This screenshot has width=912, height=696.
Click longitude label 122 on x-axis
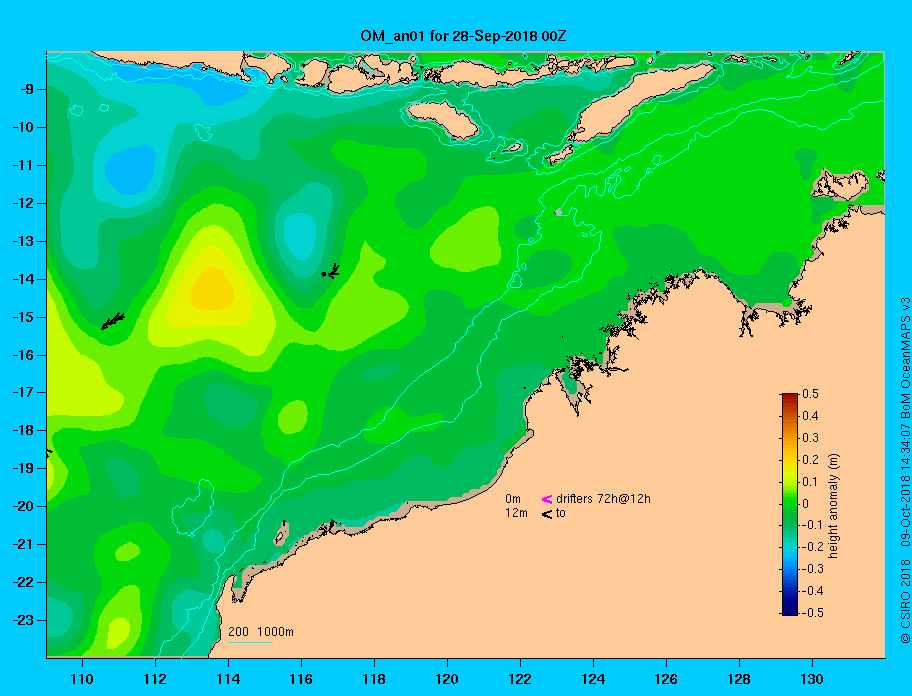[520, 679]
